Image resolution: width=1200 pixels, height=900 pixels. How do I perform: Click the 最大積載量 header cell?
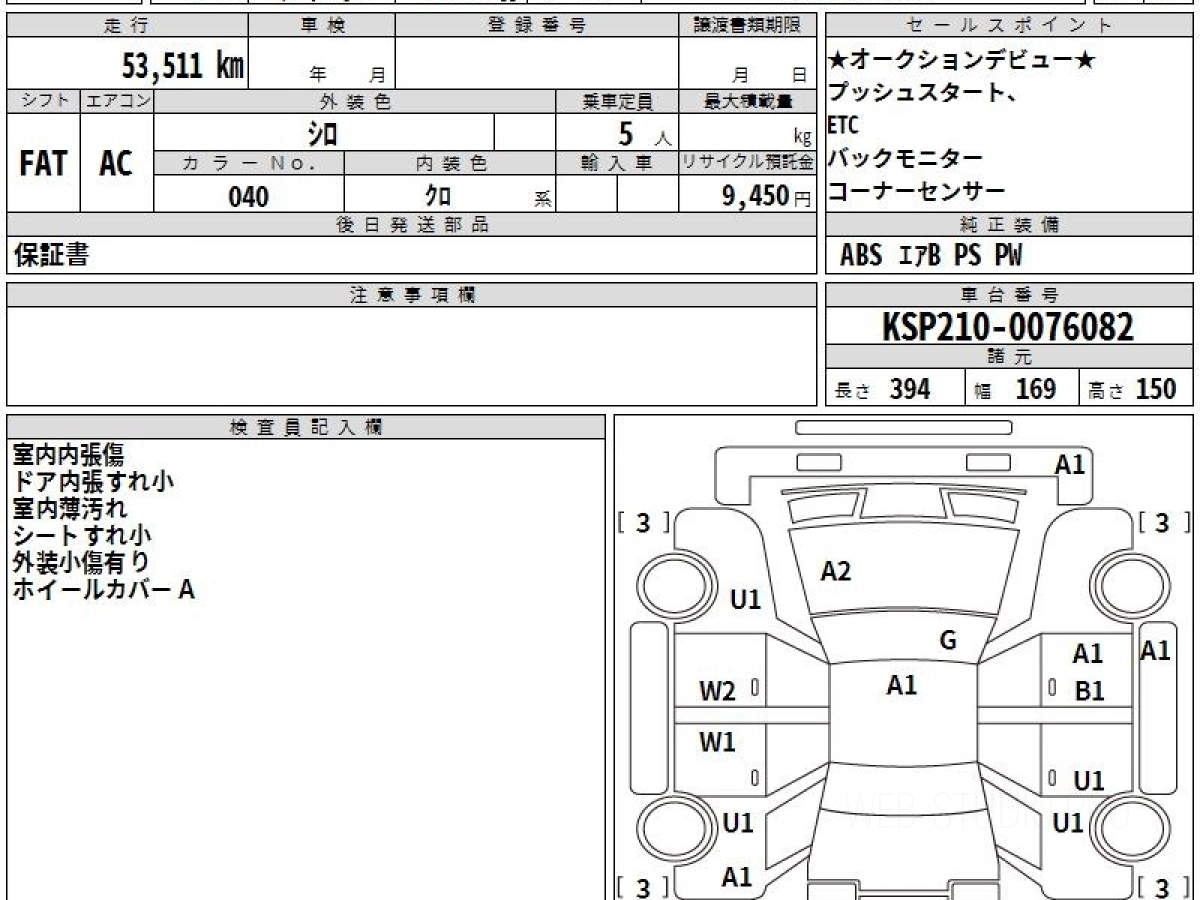pyautogui.click(x=748, y=101)
